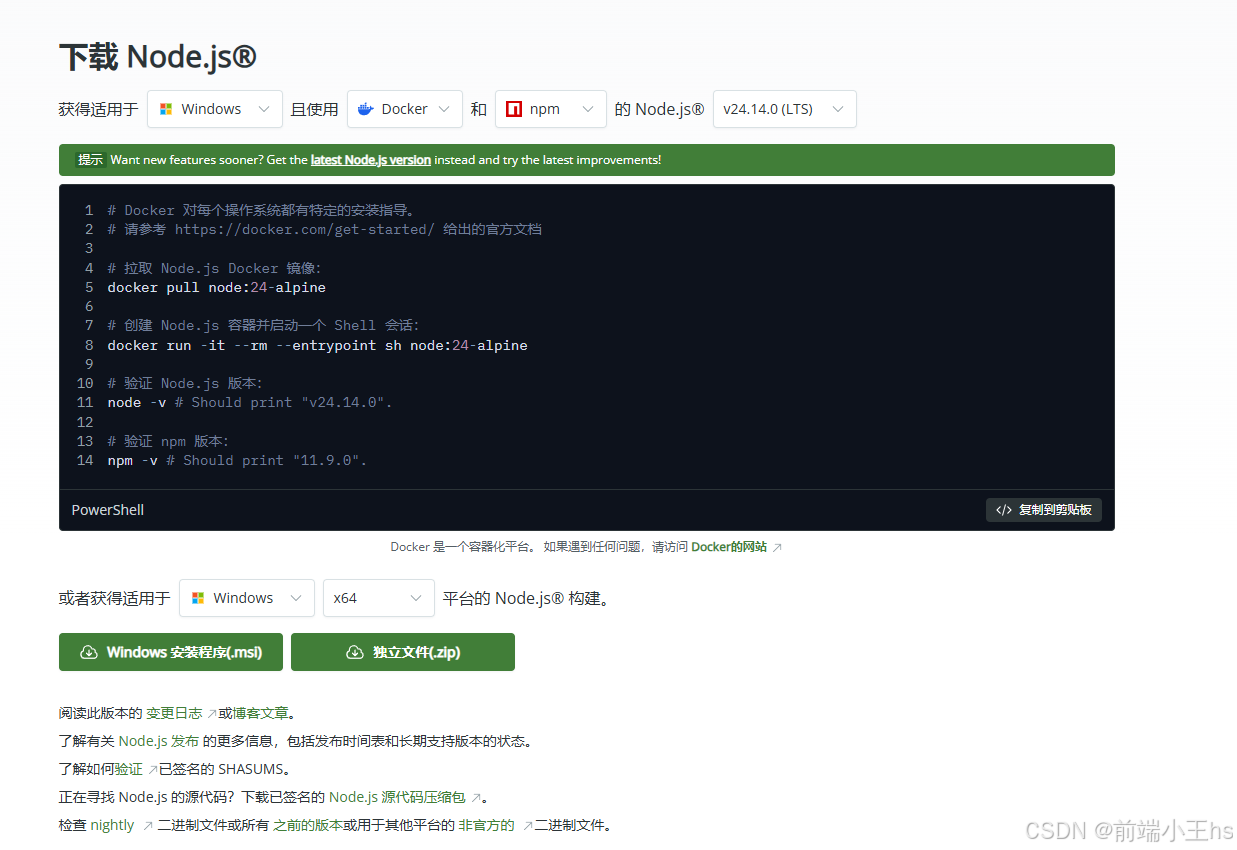The image size is (1237, 850).
Task: Click the https://docker.com/get-started/ comment line
Action: 325,230
